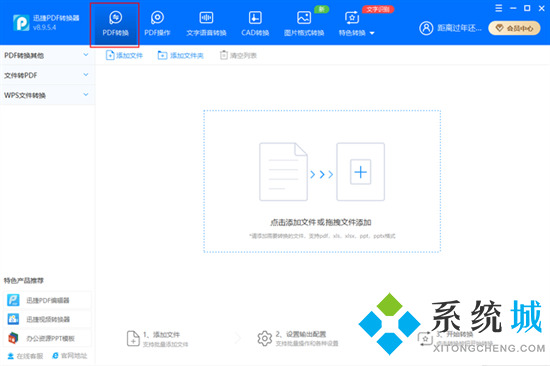This screenshot has height=366, width=550.
Task: Click the 迅捷PDF编辑器 product icon
Action: click(x=13, y=300)
